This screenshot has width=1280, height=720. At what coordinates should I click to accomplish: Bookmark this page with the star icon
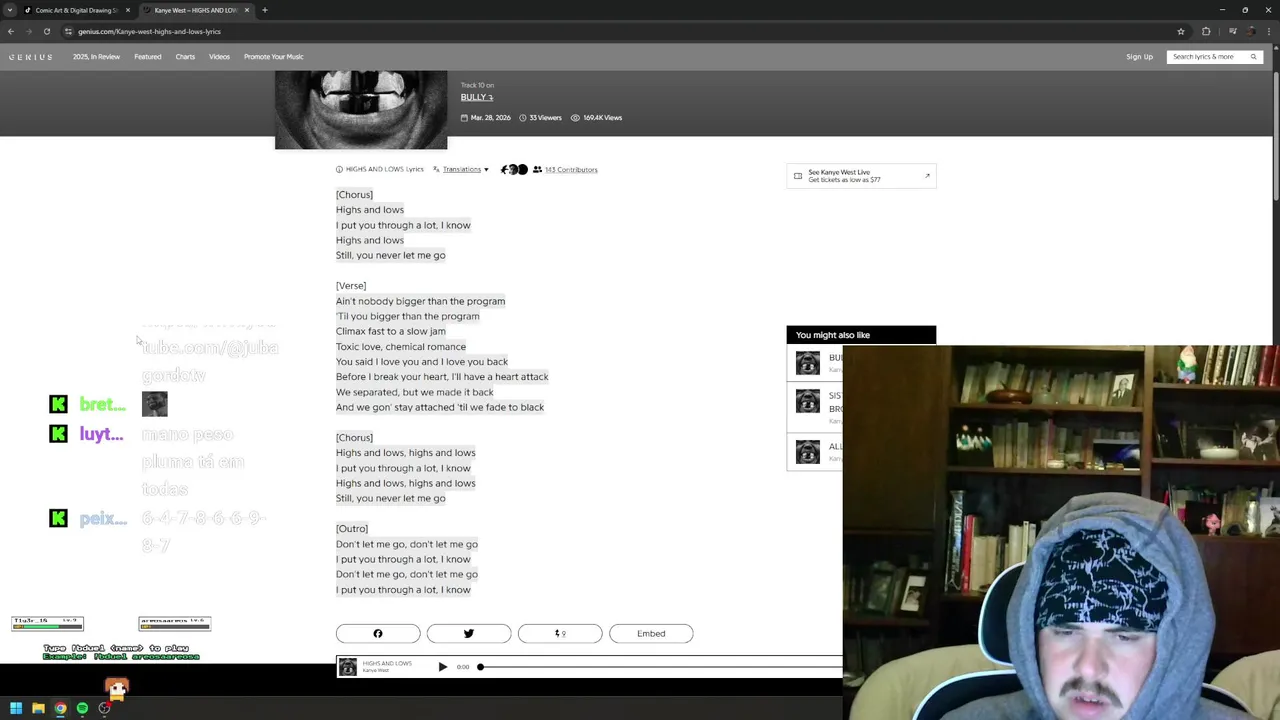point(1181,31)
